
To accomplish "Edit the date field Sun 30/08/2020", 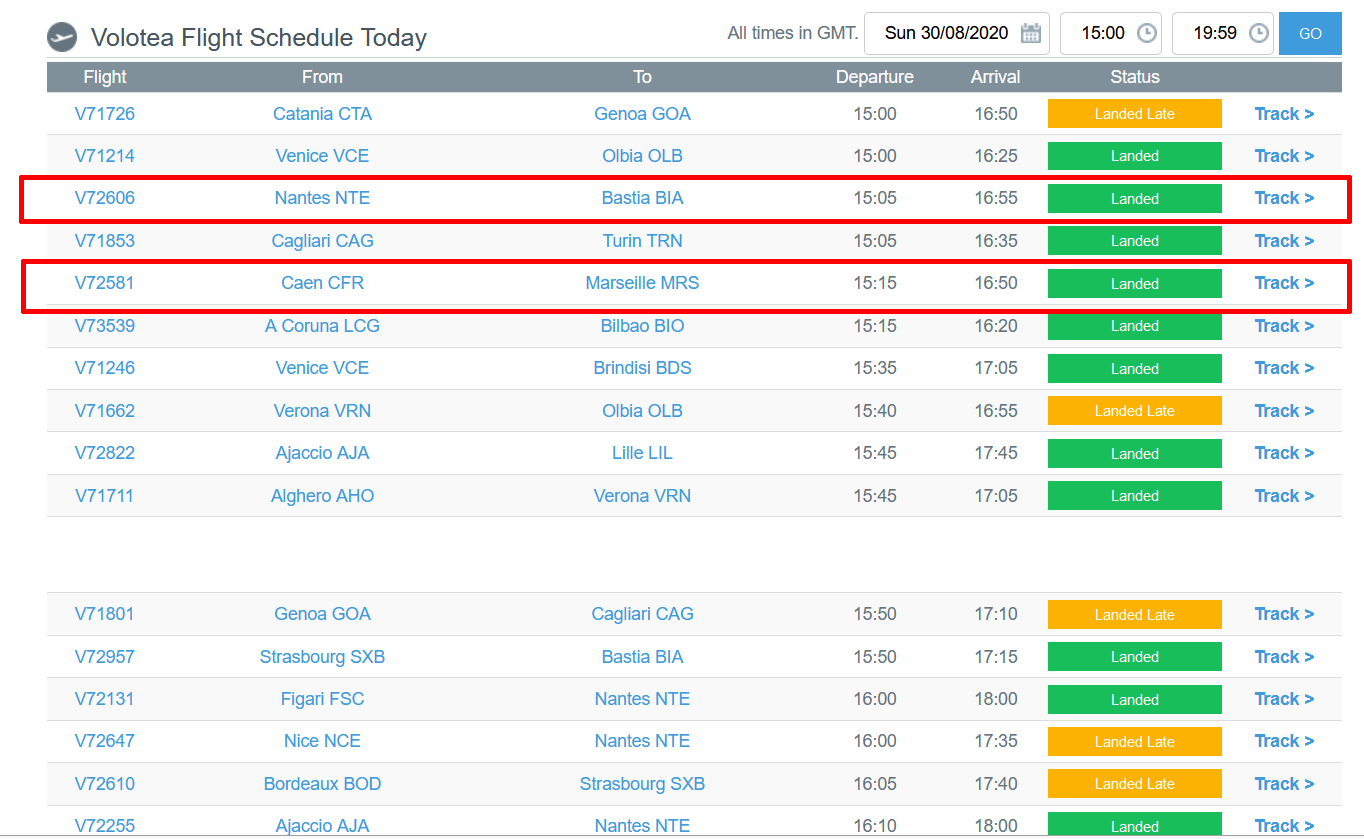I will coord(957,33).
